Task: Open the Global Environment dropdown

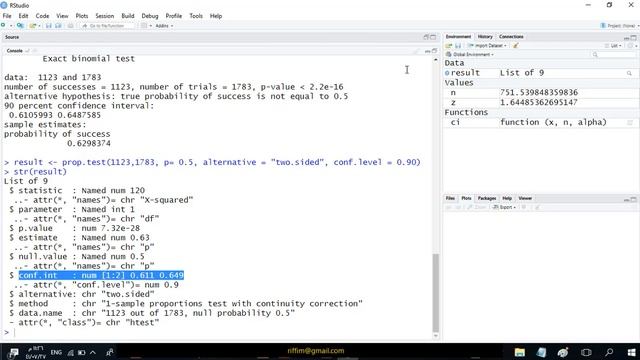Action: point(470,54)
